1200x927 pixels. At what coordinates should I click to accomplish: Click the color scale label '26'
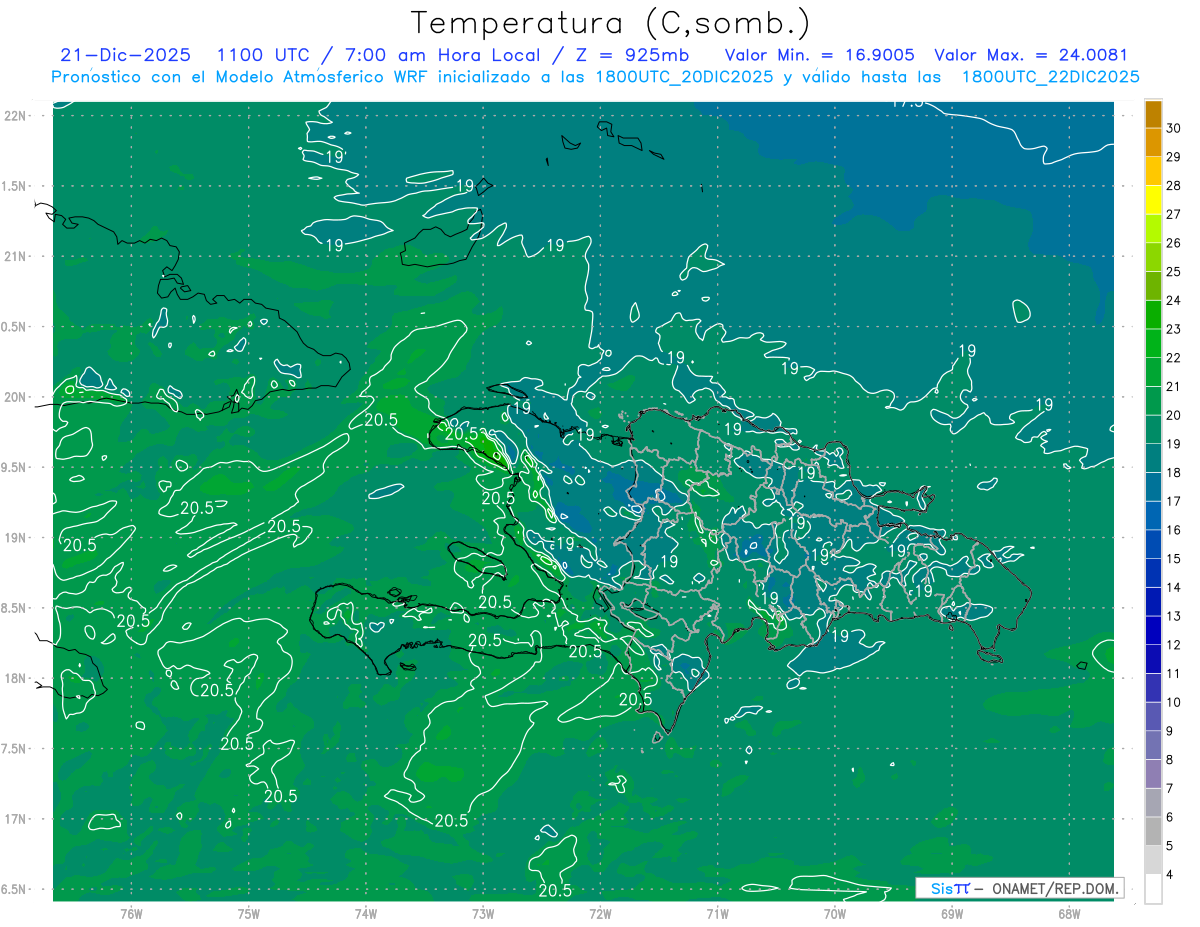[1173, 243]
